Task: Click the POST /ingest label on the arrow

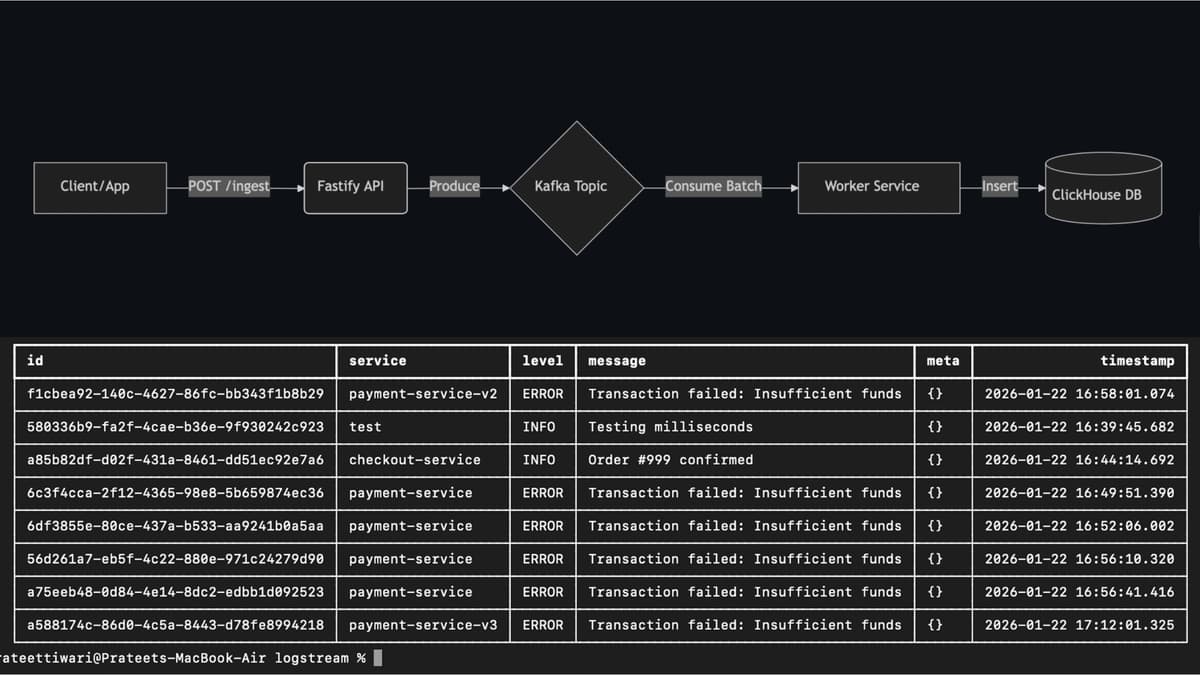Action: pyautogui.click(x=229, y=186)
